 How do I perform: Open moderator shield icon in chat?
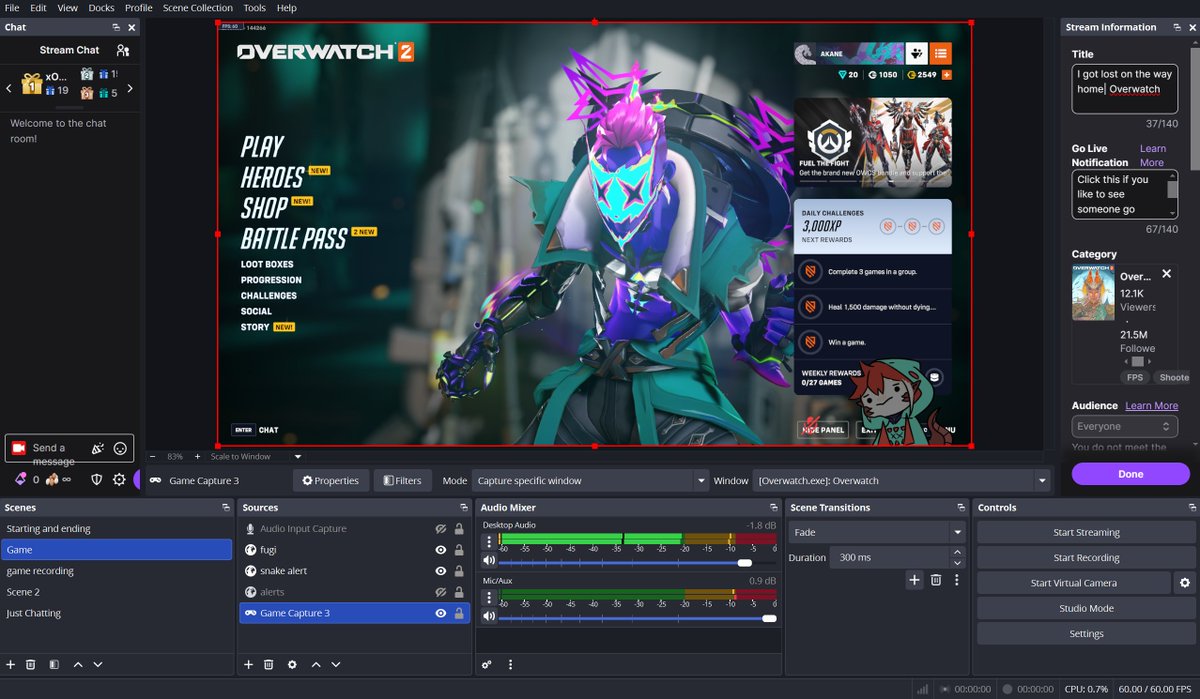pos(97,479)
